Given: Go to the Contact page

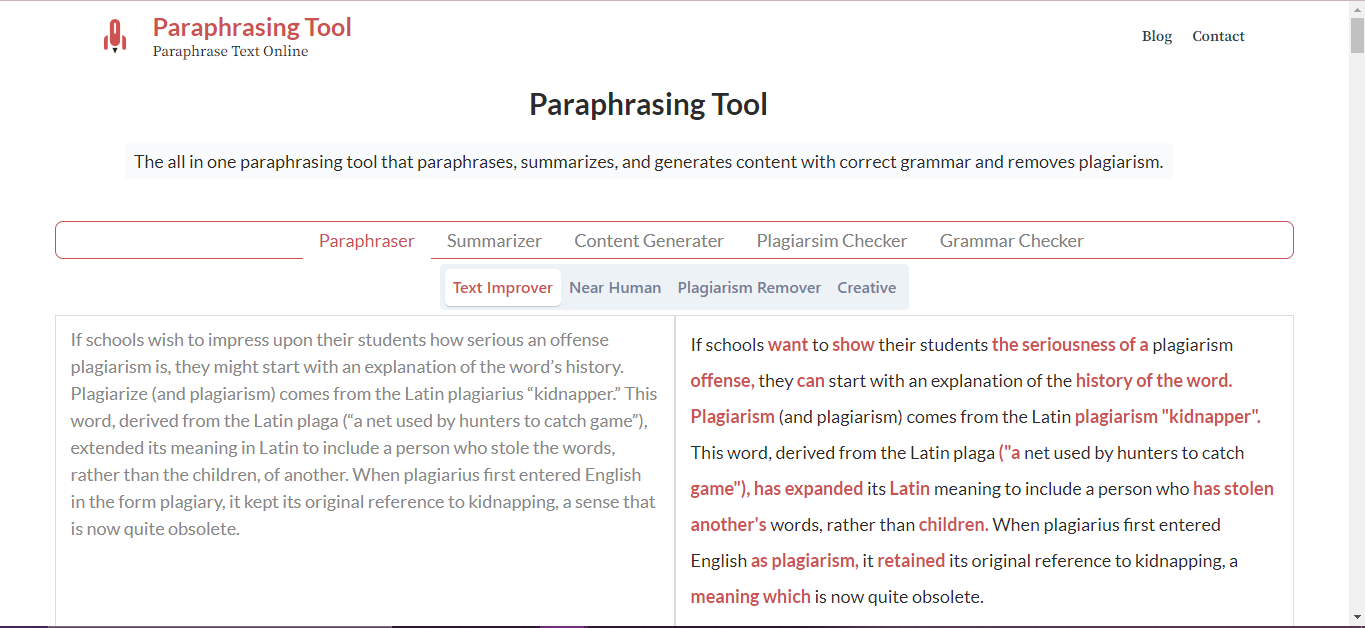Looking at the screenshot, I should 1218,36.
